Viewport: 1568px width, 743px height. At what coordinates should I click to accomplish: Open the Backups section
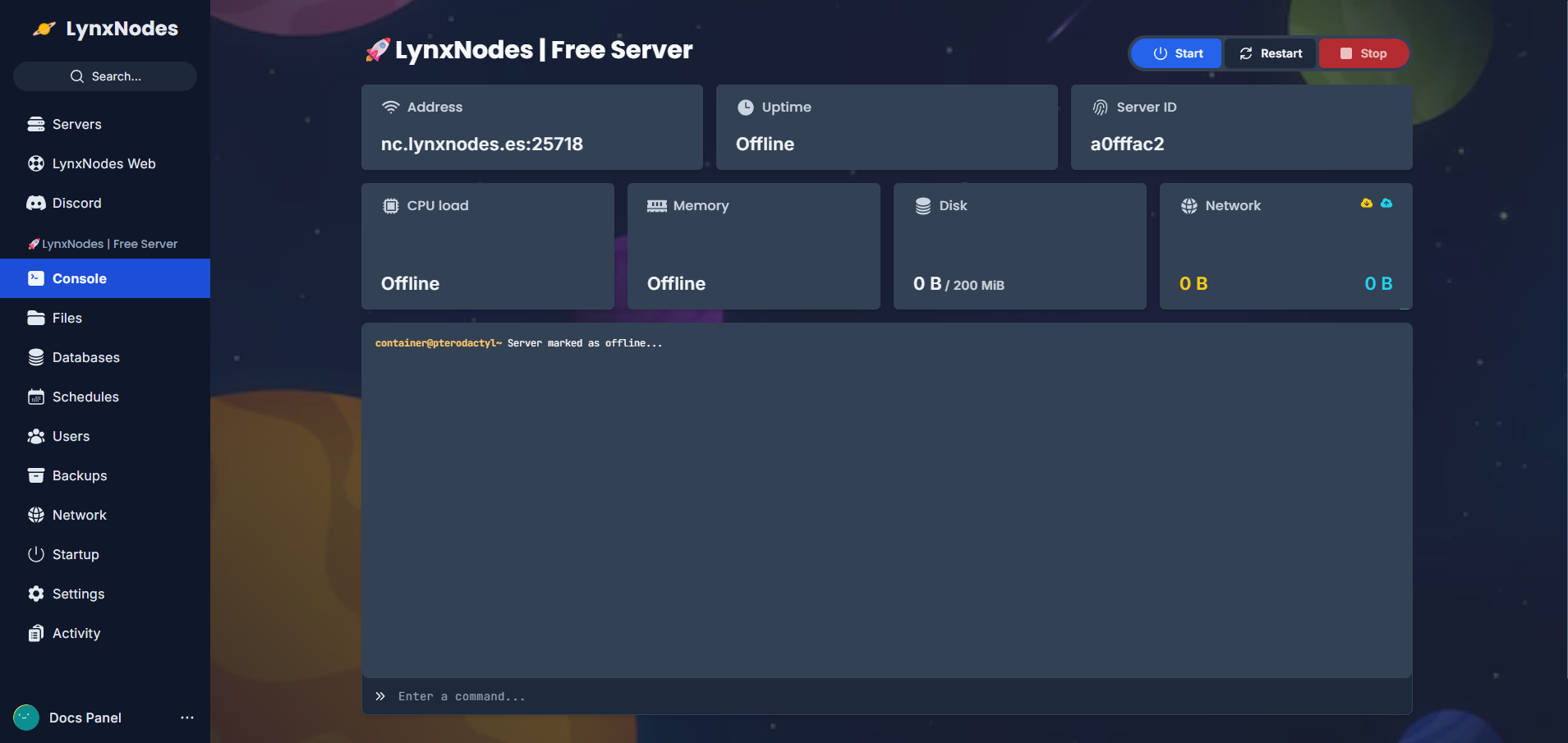(105, 475)
